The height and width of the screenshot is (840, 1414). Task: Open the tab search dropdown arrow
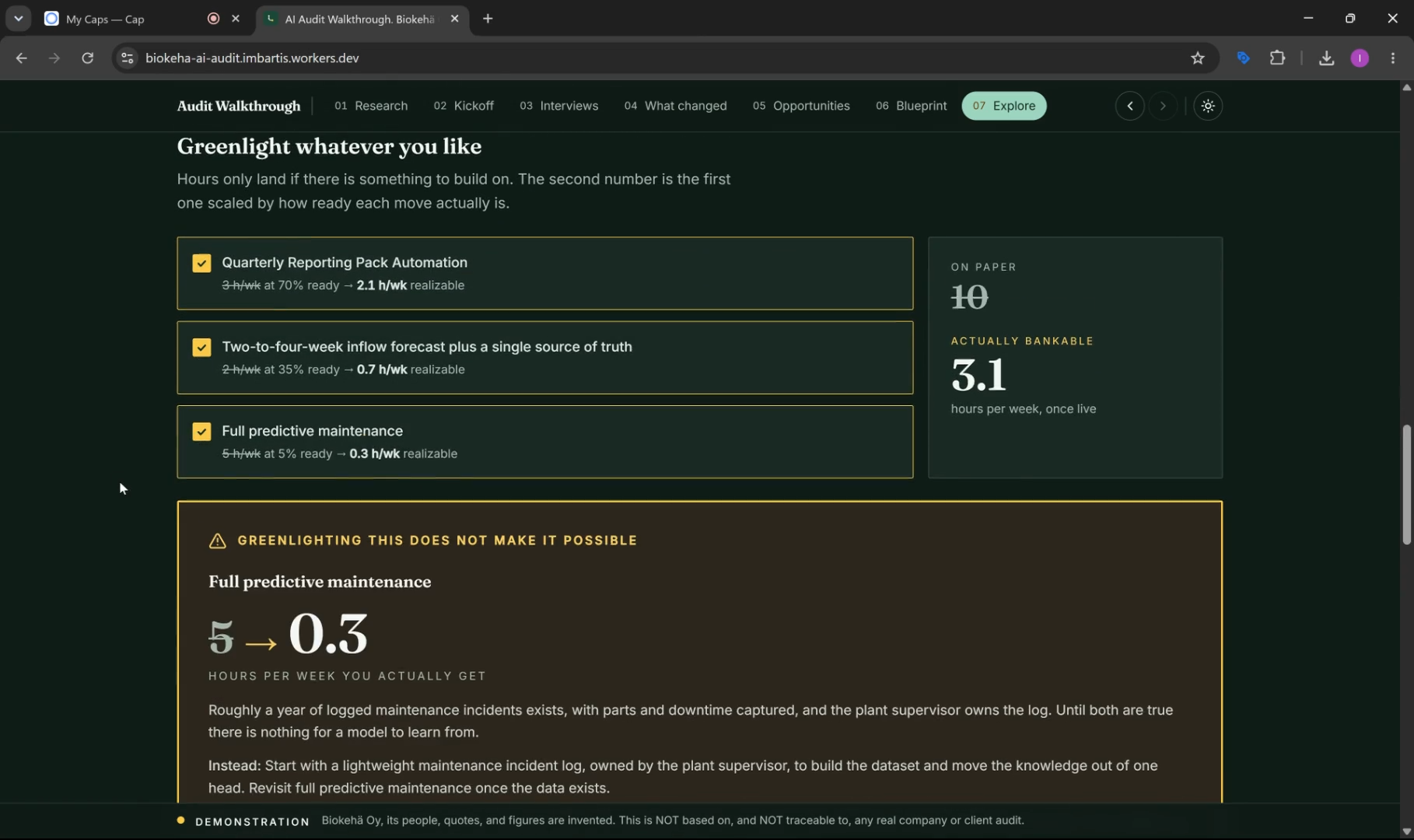tap(18, 19)
